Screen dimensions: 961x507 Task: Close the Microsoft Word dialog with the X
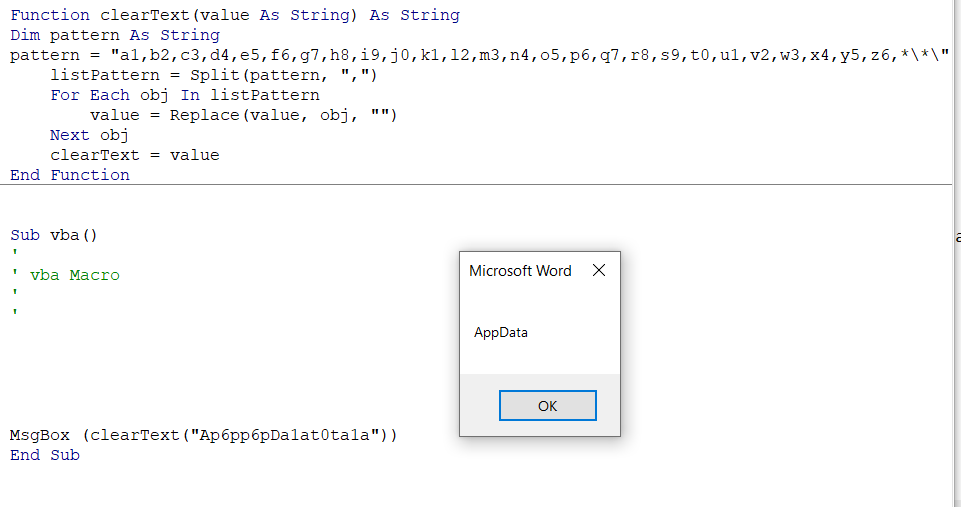[599, 271]
